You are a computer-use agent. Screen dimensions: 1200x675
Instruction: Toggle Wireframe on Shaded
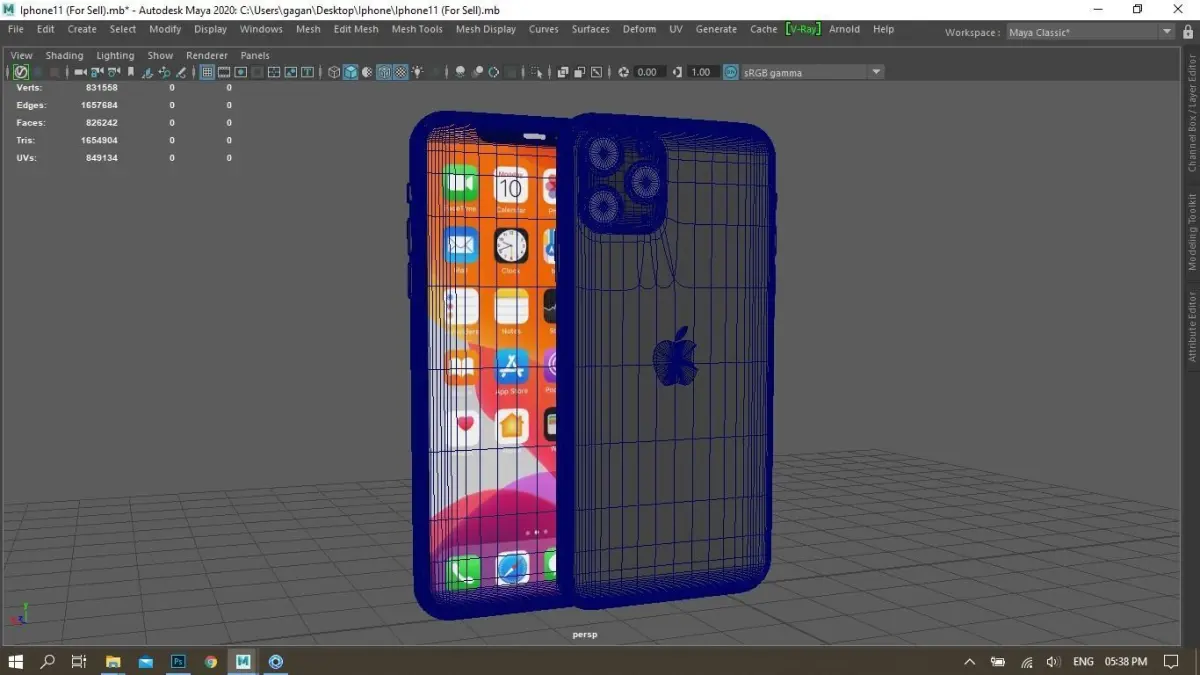click(384, 72)
